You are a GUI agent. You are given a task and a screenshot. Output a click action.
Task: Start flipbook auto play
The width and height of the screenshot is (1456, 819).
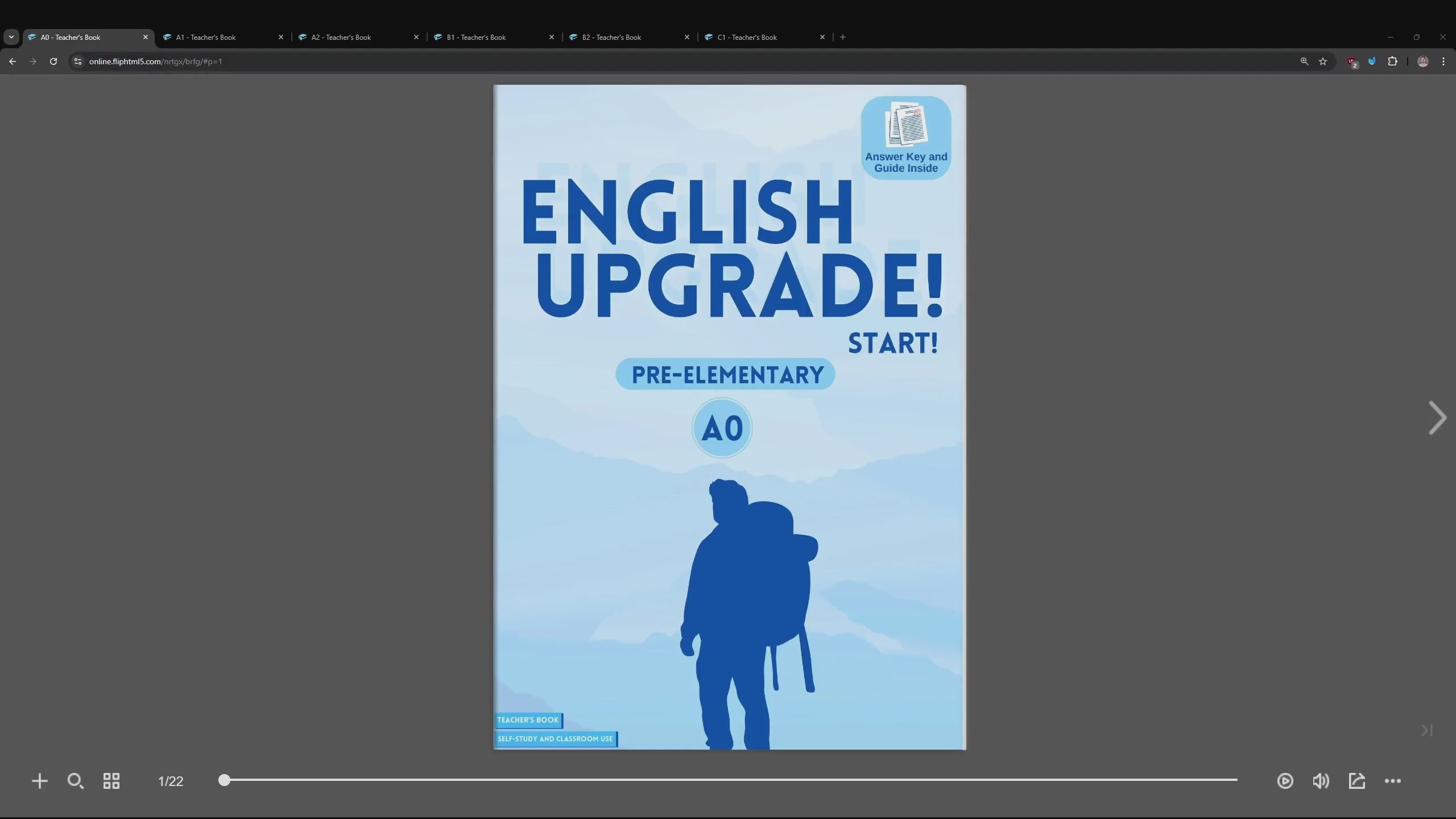[1285, 781]
